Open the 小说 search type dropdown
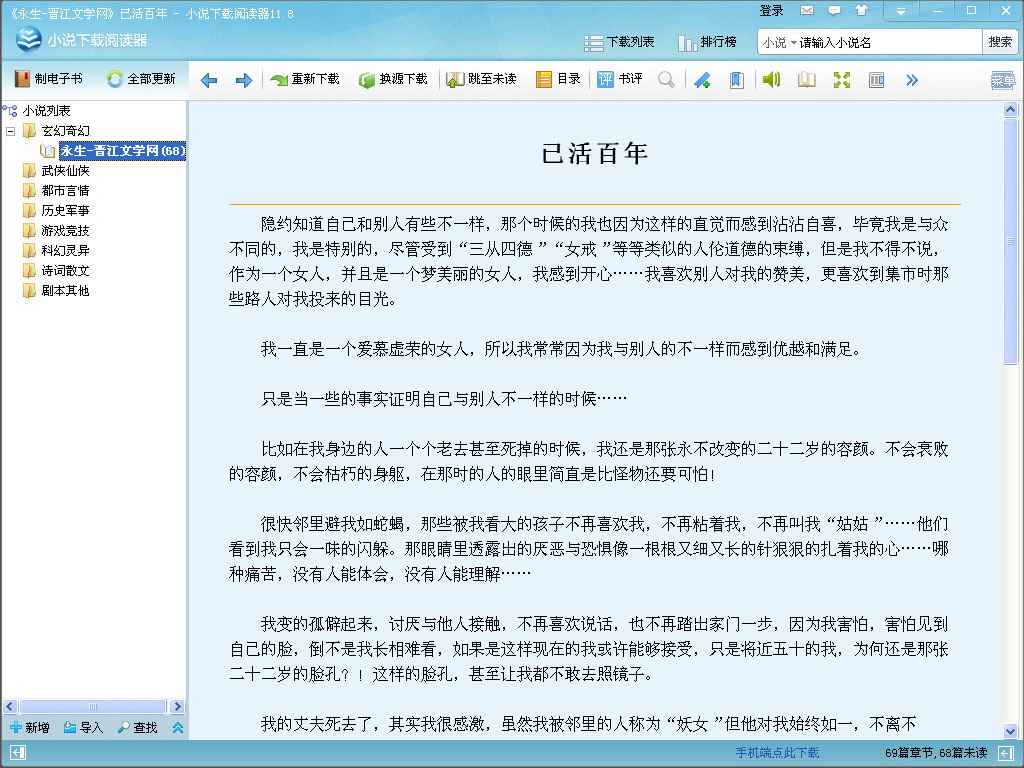The width and height of the screenshot is (1024, 768). [x=778, y=42]
